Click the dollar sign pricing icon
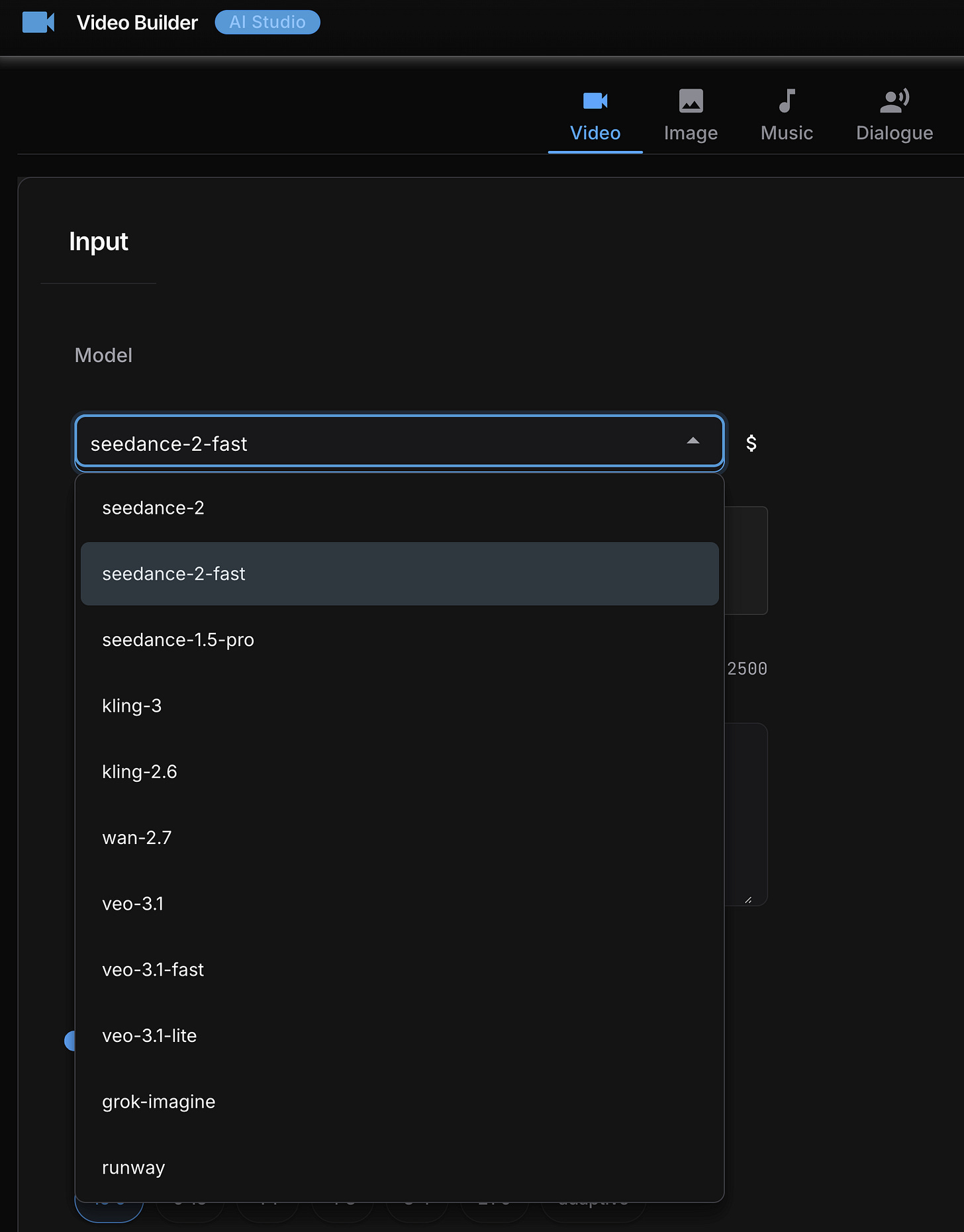The width and height of the screenshot is (964, 1232). pyautogui.click(x=751, y=443)
